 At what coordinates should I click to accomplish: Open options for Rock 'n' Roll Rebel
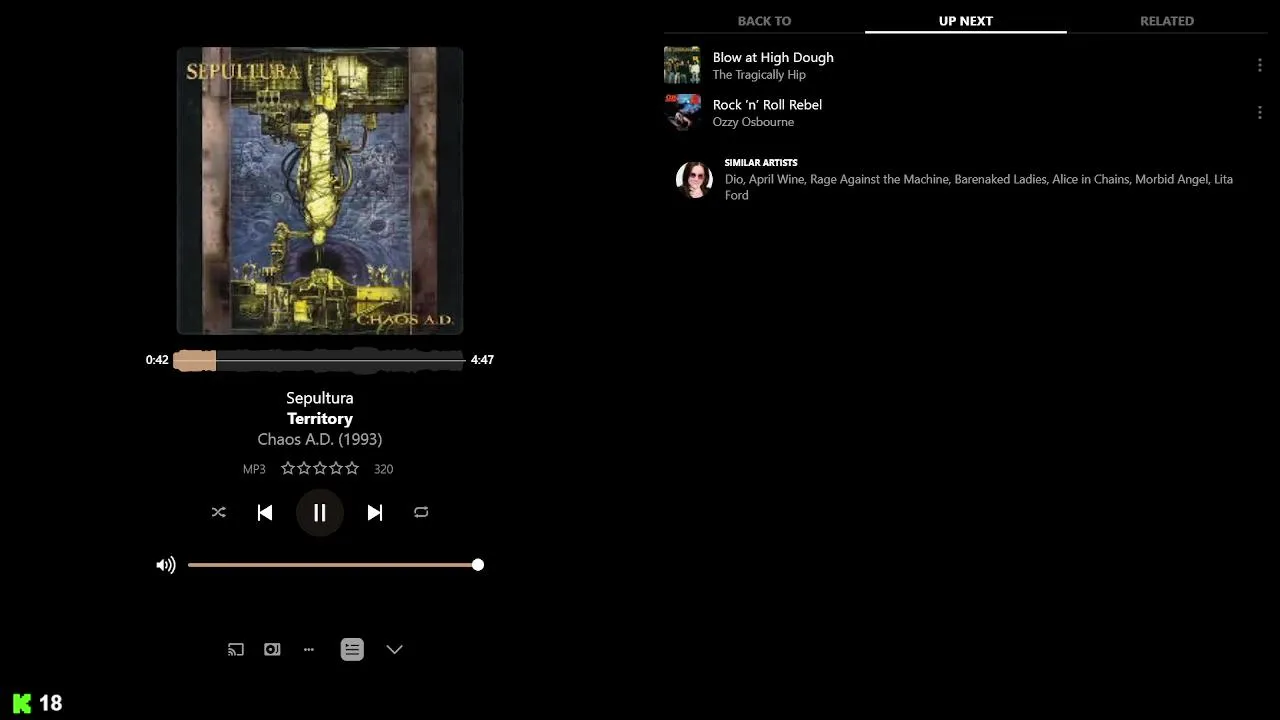1259,112
